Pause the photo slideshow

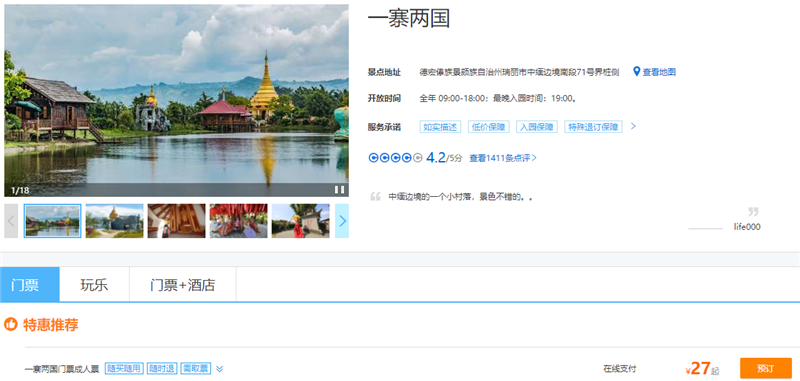[339, 190]
